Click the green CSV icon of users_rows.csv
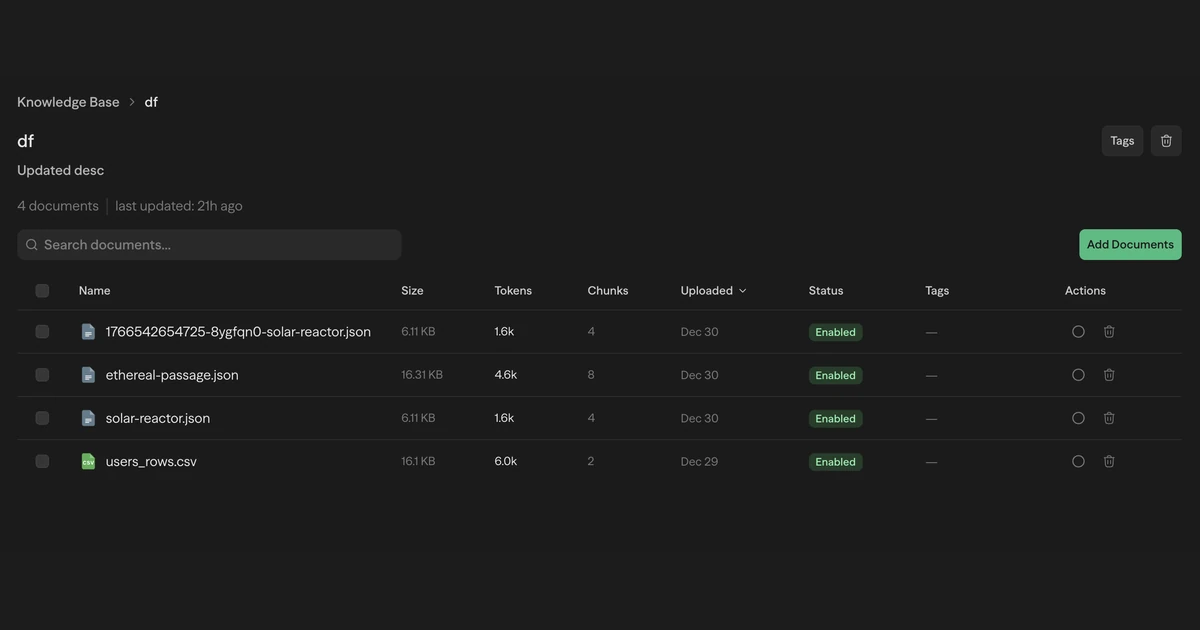1200x630 pixels. (88, 461)
